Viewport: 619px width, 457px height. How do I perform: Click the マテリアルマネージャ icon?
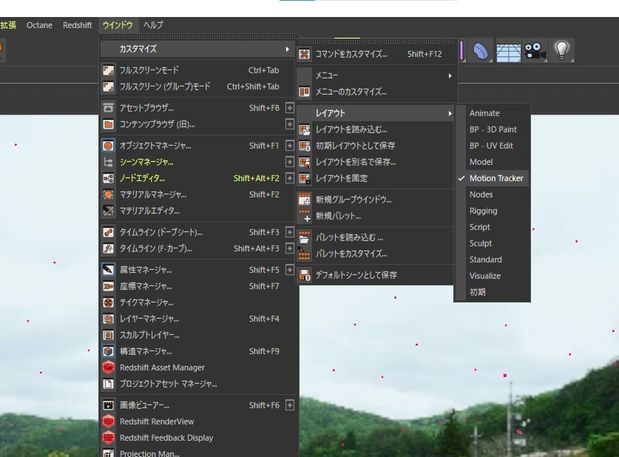108,195
